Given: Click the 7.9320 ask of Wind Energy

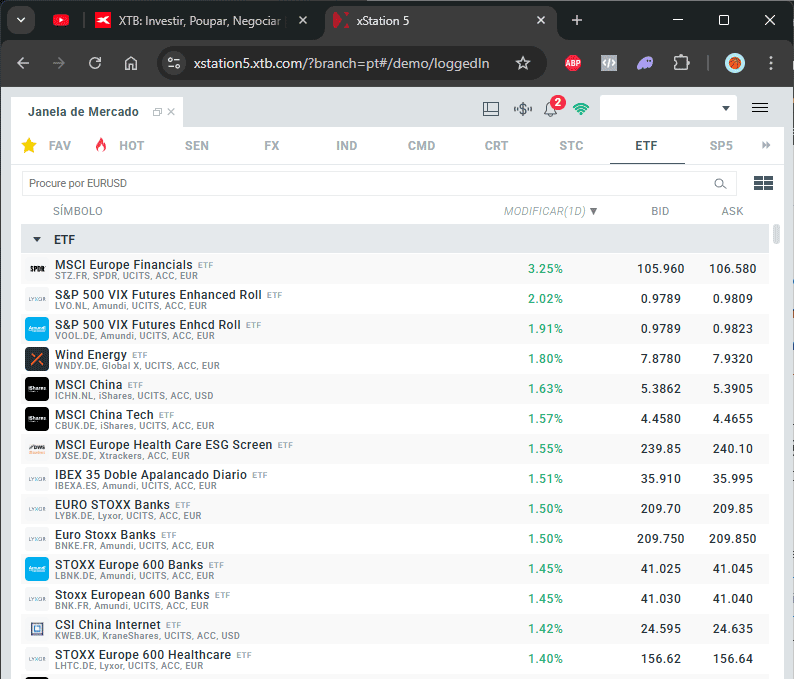Looking at the screenshot, I should coord(733,359).
